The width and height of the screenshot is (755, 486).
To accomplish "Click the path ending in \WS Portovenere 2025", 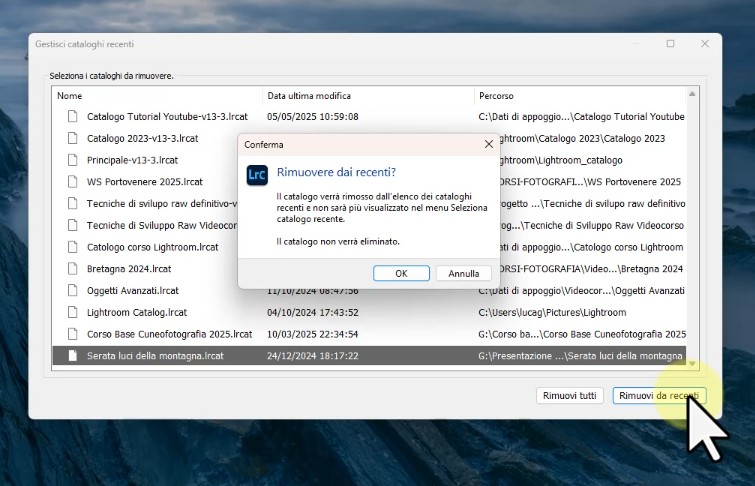I will point(590,182).
